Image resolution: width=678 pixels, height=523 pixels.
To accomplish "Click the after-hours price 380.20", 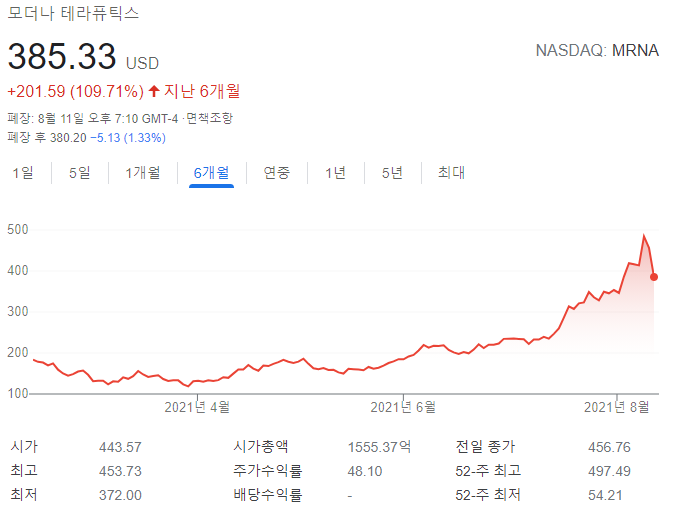I will click(68, 138).
